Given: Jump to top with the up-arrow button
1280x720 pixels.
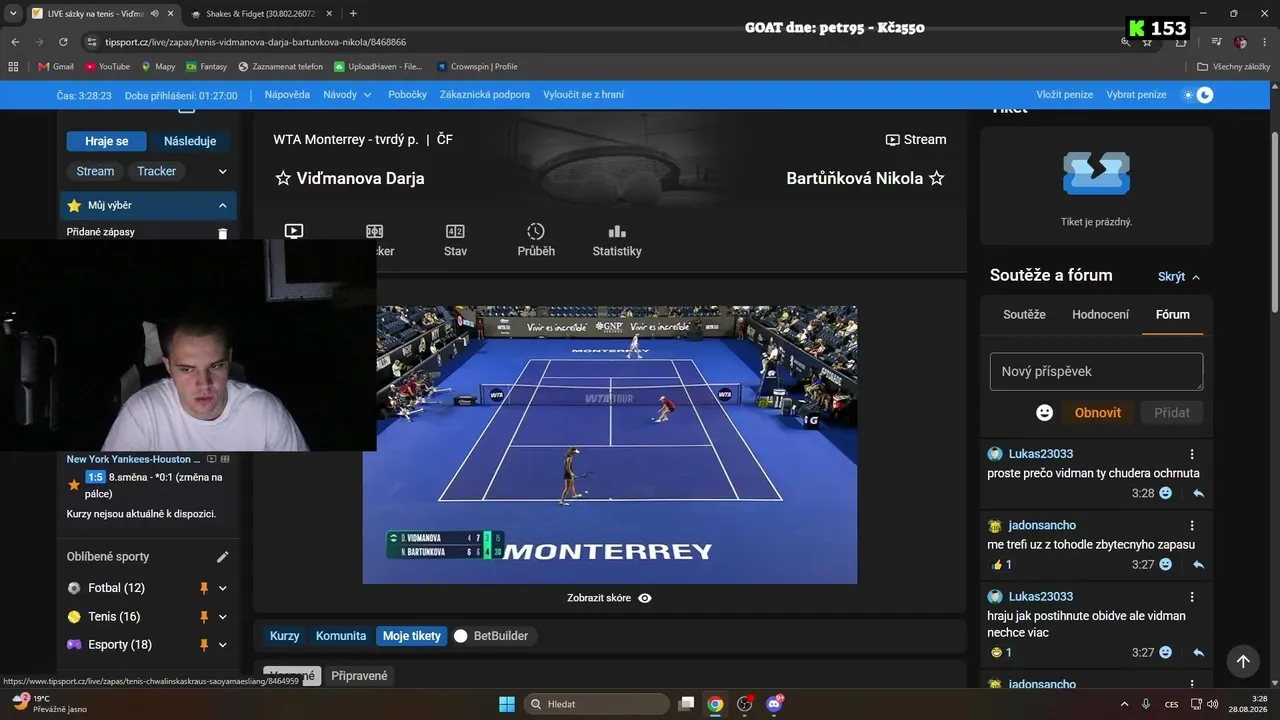Looking at the screenshot, I should 1242,661.
